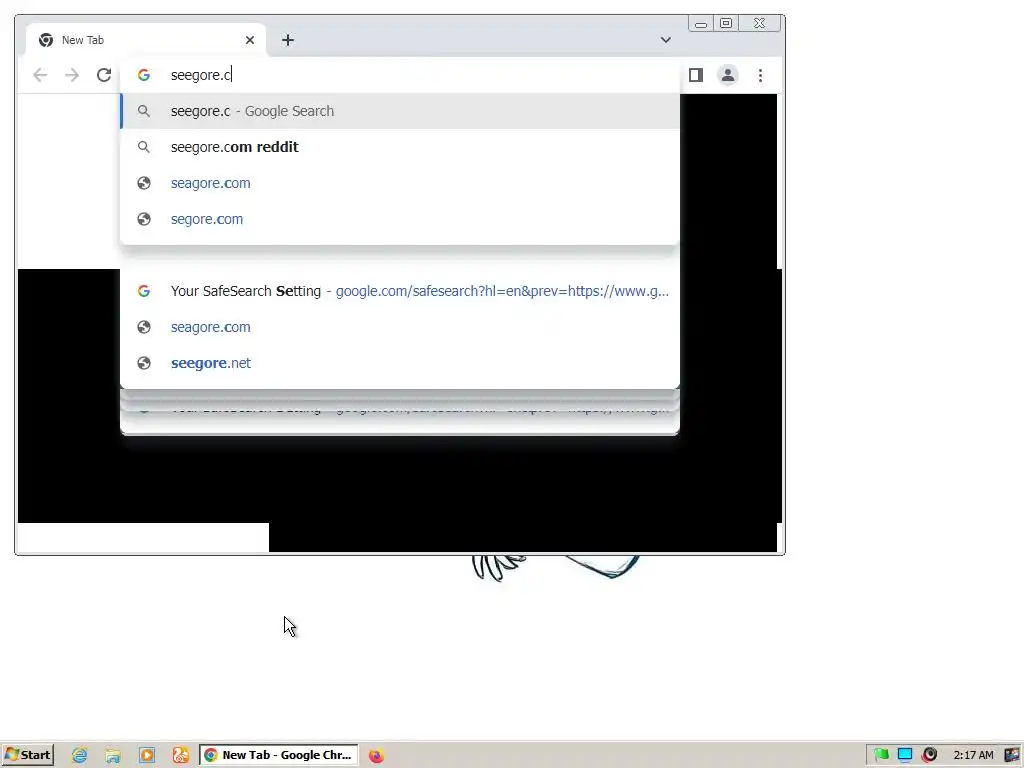Pick the first seagore.com suggestion

pyautogui.click(x=400, y=183)
